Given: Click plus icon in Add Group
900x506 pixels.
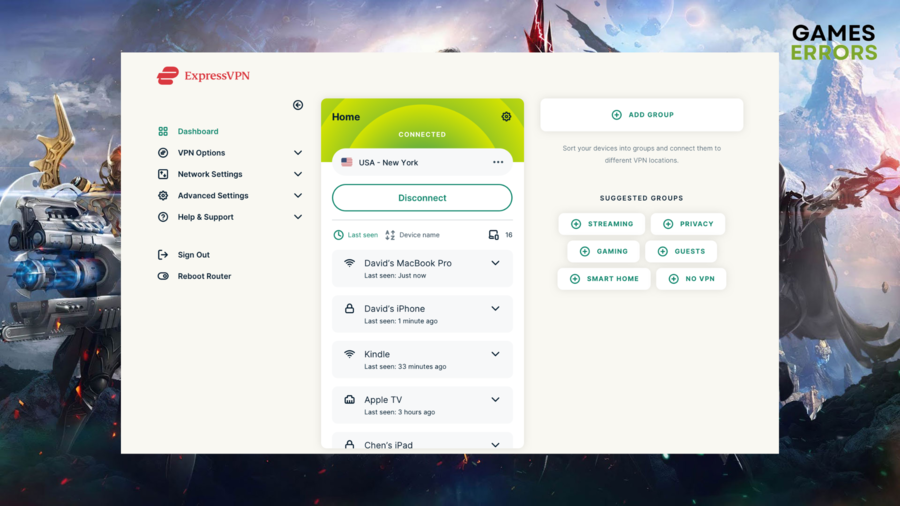Looking at the screenshot, I should pyautogui.click(x=616, y=115).
